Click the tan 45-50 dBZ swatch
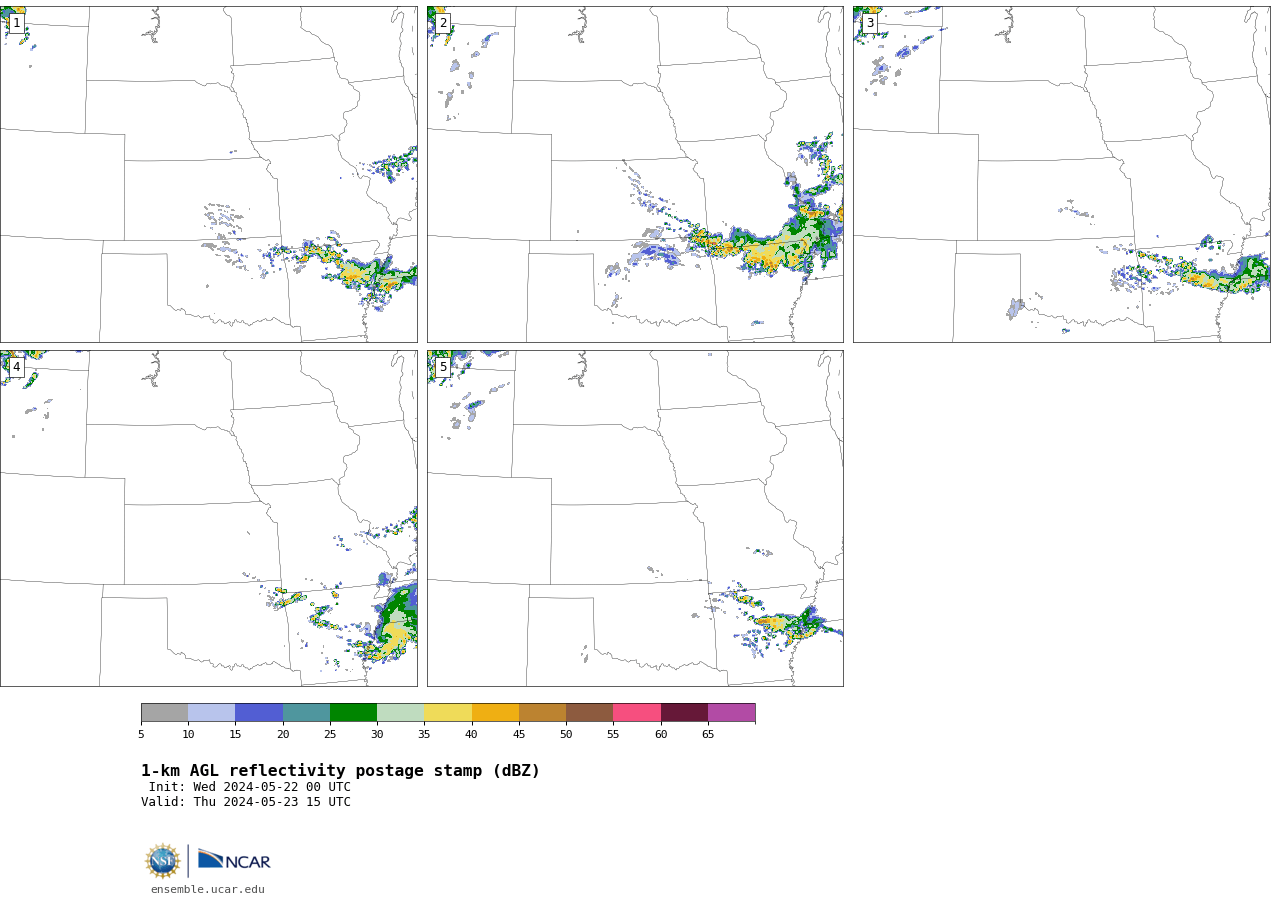The height and width of the screenshot is (901, 1280). [542, 712]
